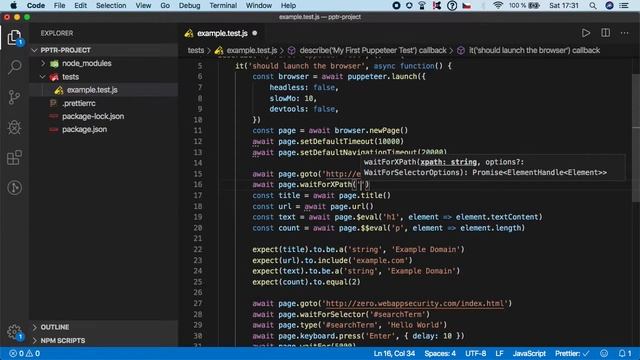Open the View menu
640x360 pixels.
tap(143, 5)
